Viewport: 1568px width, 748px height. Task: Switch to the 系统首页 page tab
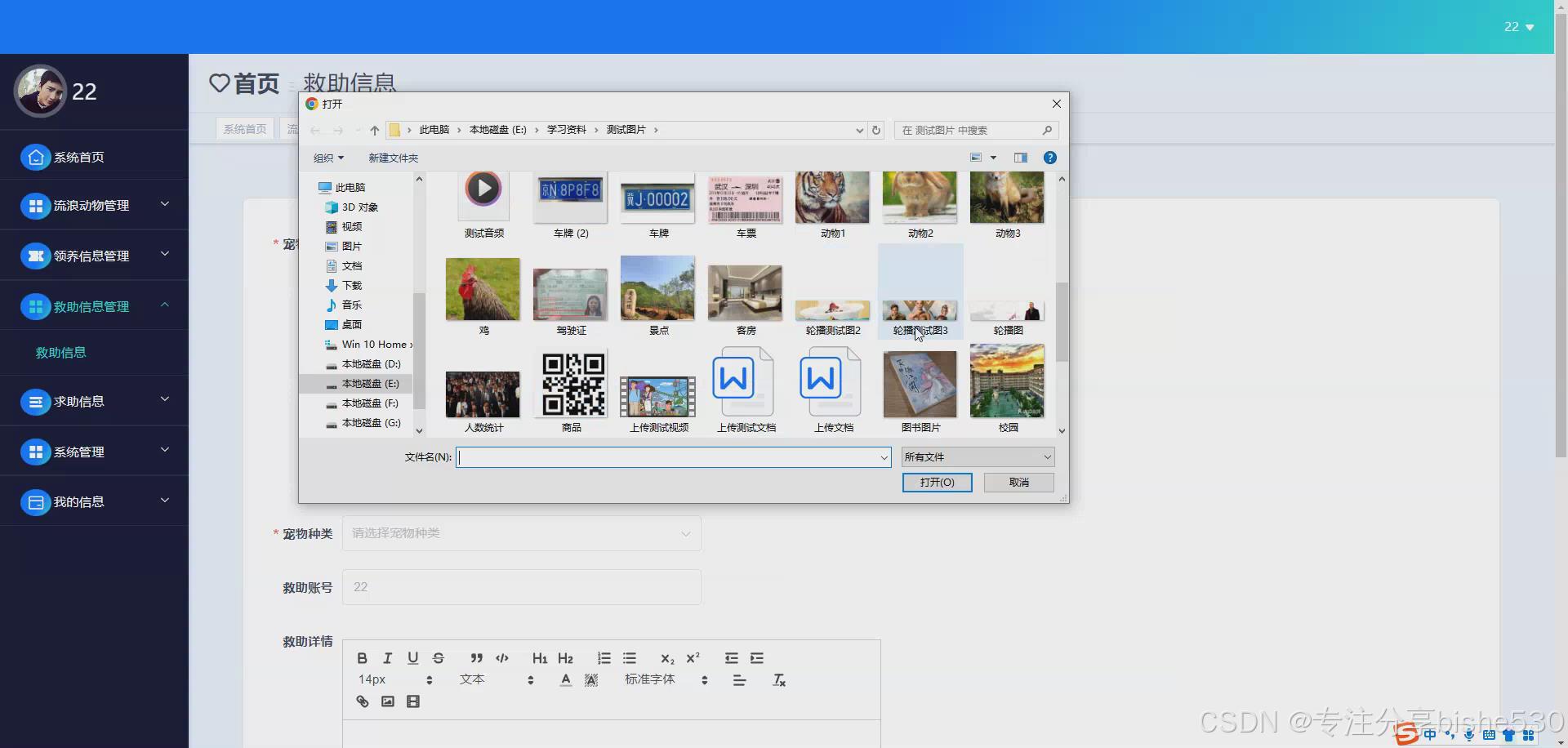click(x=245, y=129)
